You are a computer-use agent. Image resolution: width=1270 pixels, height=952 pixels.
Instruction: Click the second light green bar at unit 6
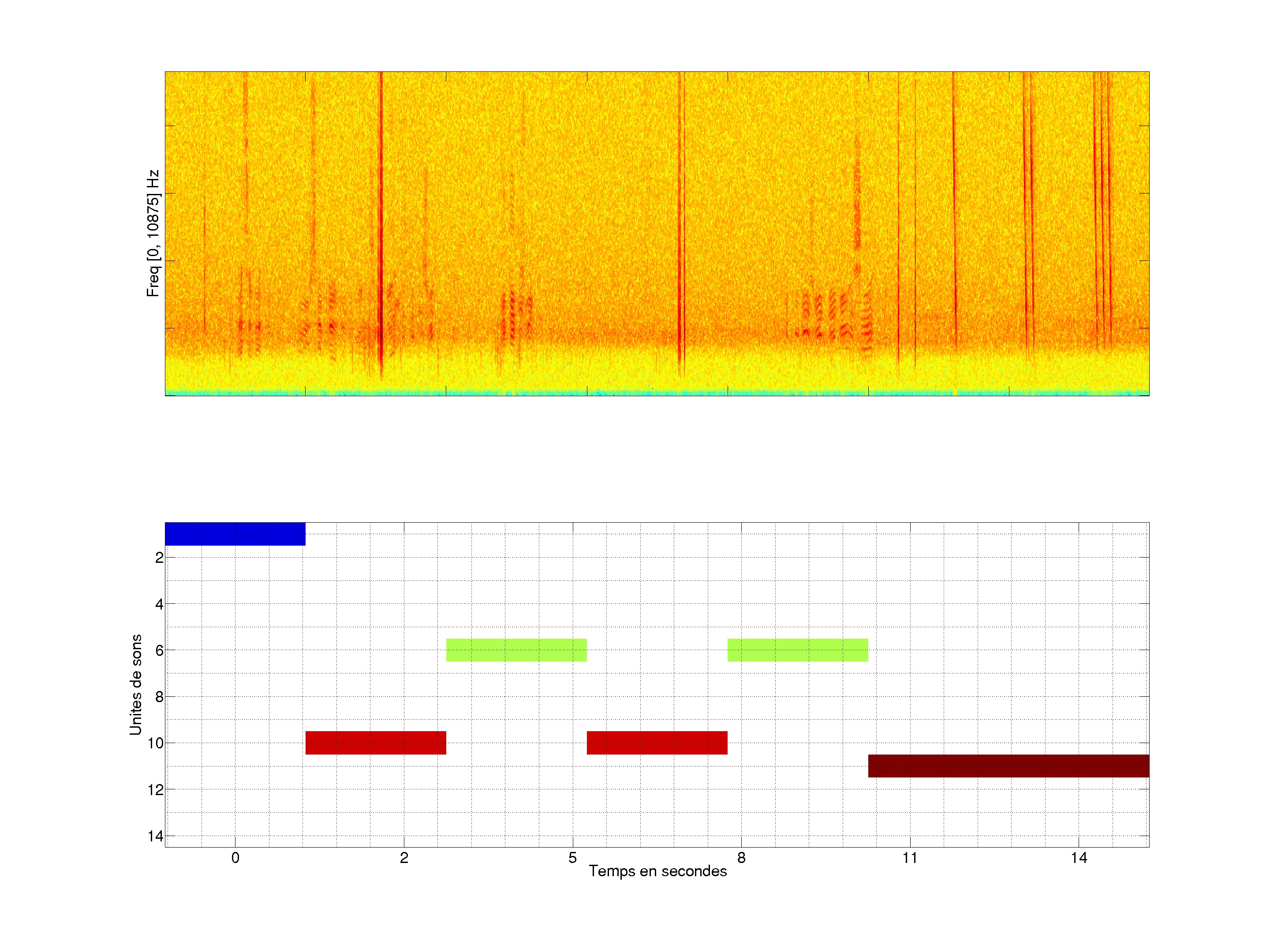click(797, 650)
